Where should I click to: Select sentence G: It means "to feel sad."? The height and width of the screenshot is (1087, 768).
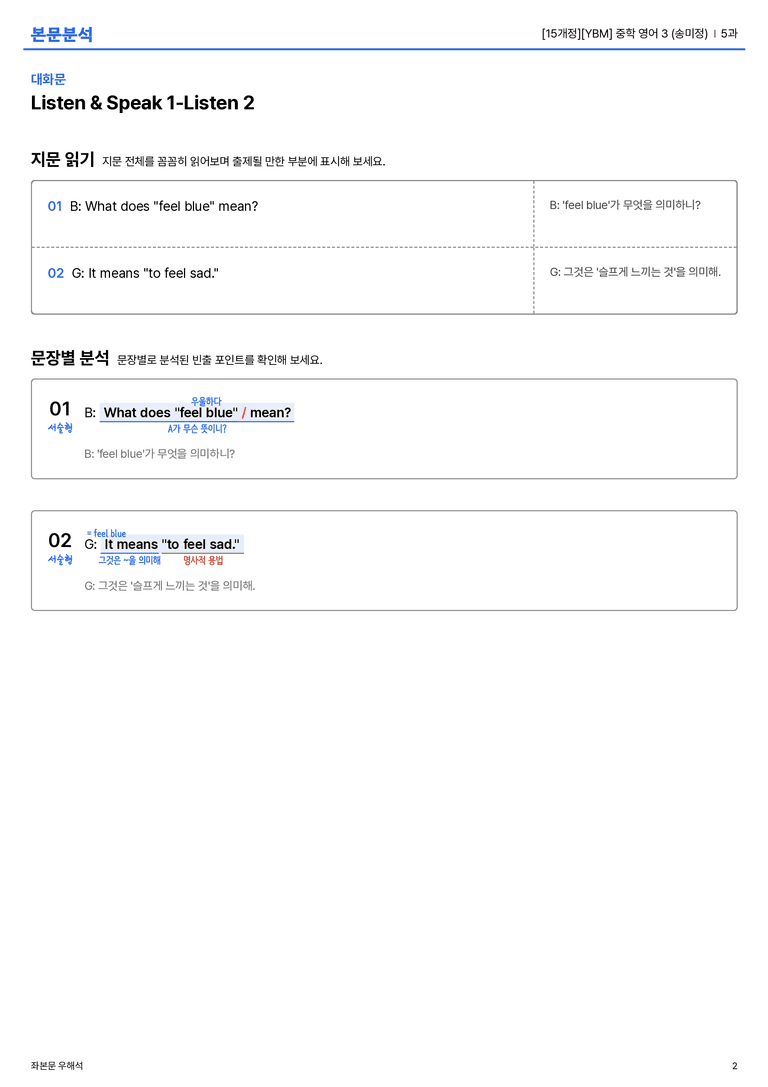145,273
